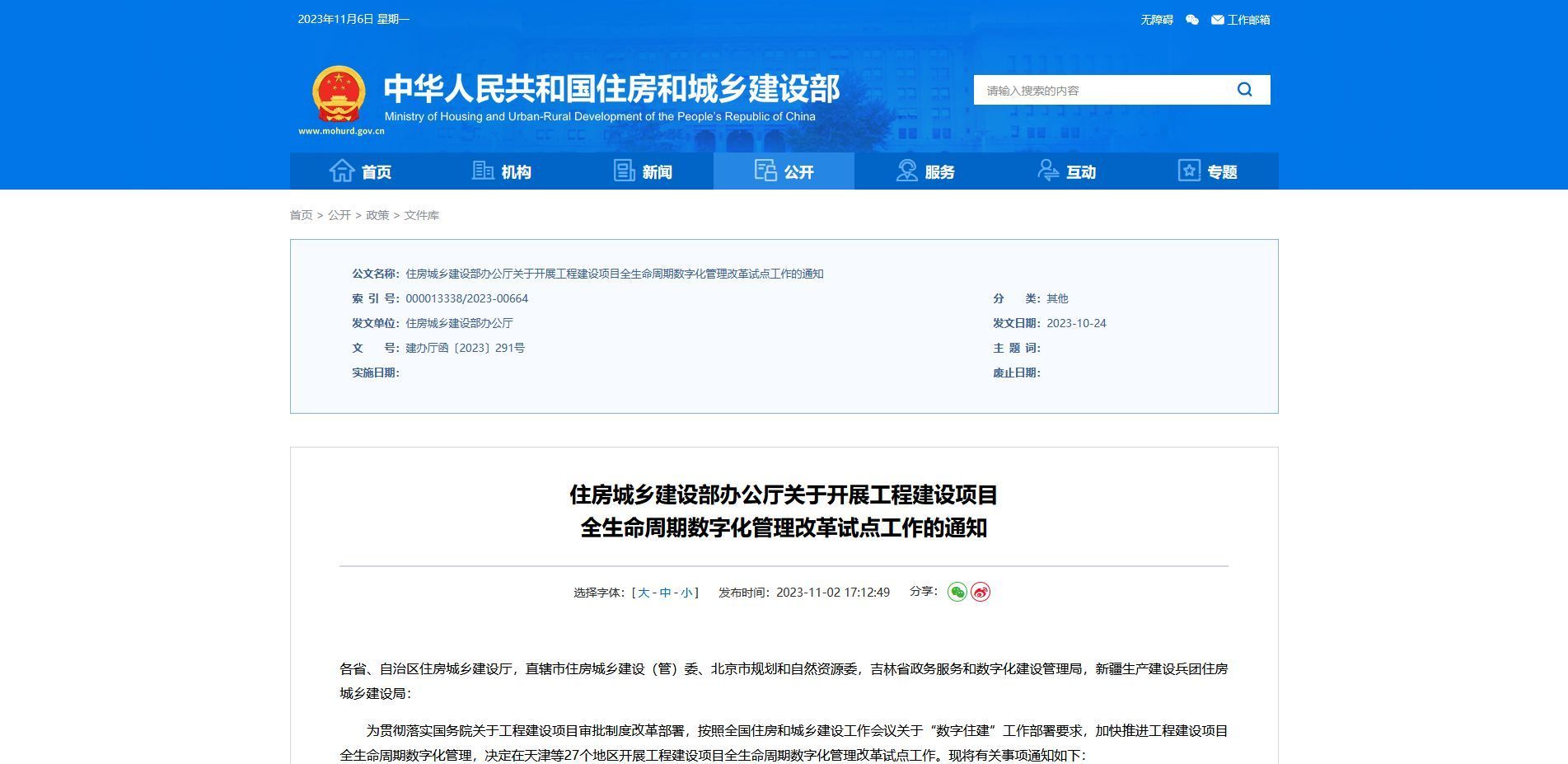Open the 互动 navigation tab

1066,171
